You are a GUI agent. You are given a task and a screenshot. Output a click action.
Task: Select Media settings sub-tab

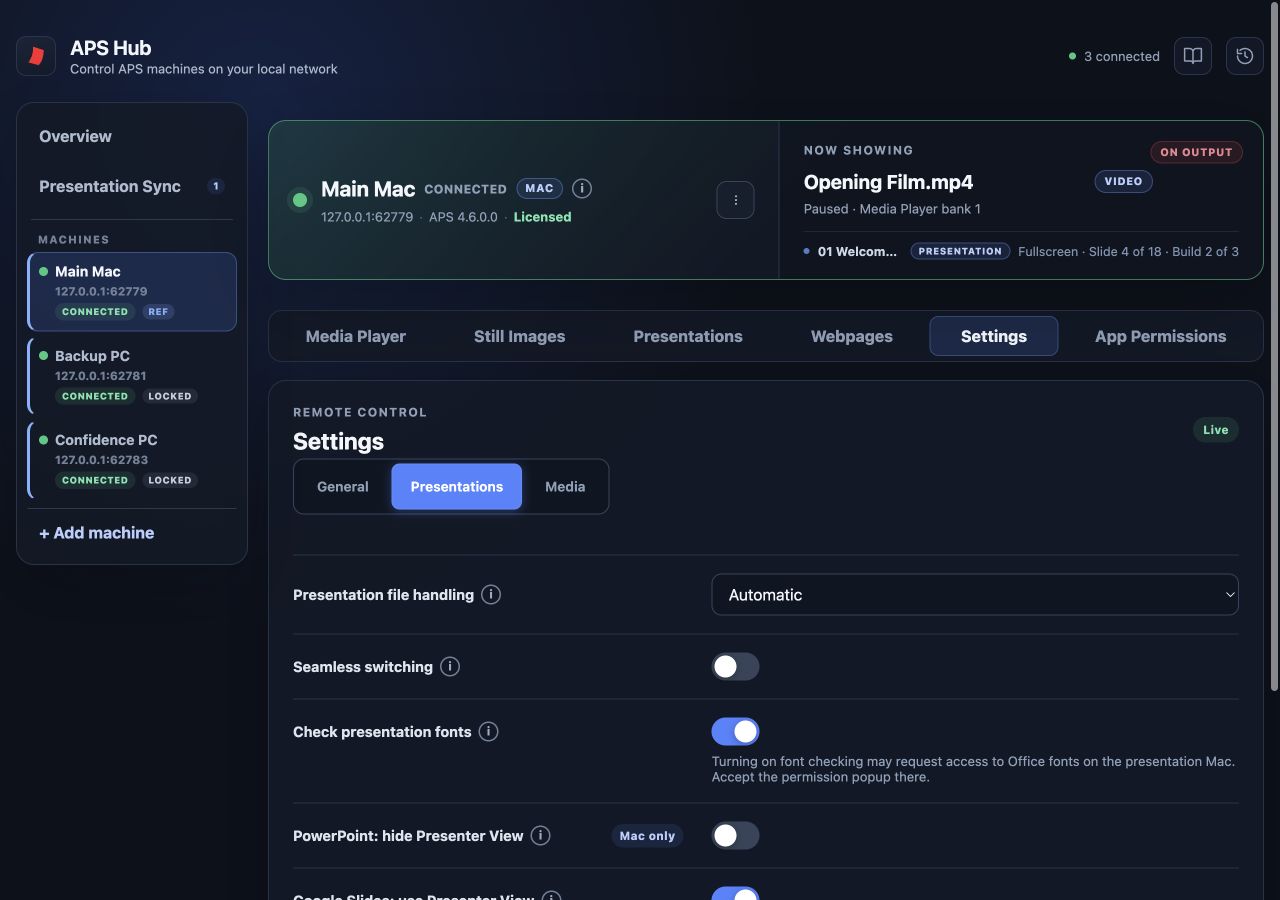[x=565, y=486]
